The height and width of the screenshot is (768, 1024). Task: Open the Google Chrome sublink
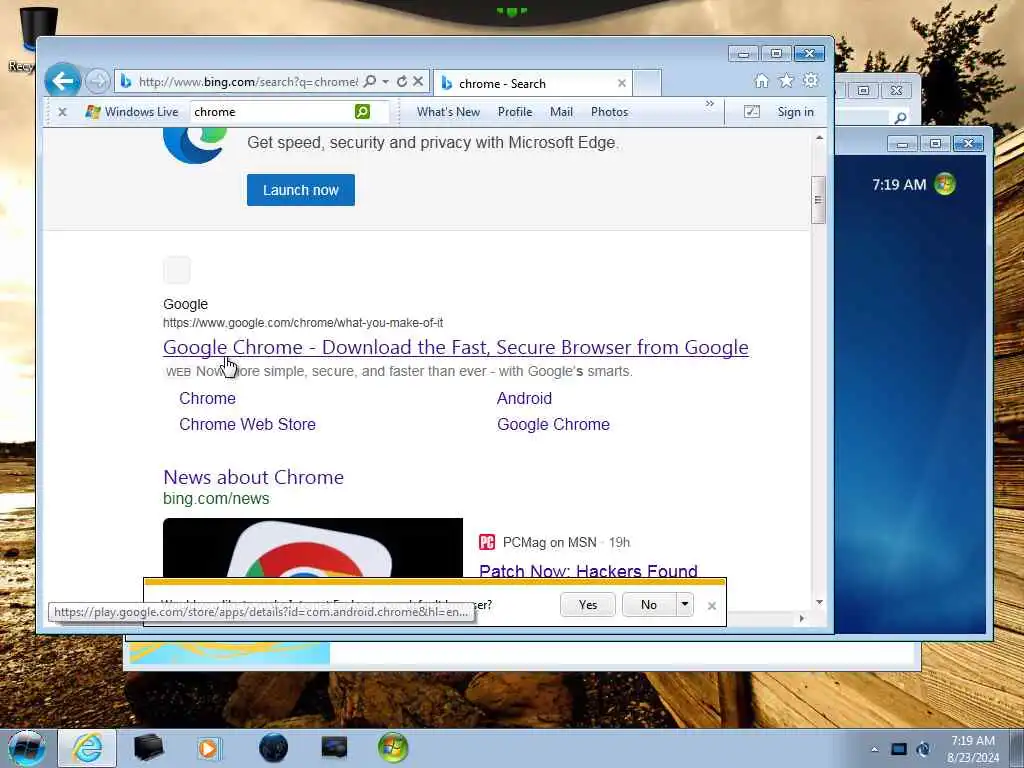point(554,424)
